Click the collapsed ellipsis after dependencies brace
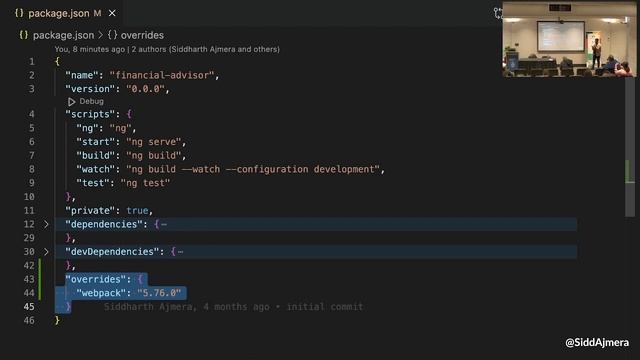640x360 pixels. (164, 225)
